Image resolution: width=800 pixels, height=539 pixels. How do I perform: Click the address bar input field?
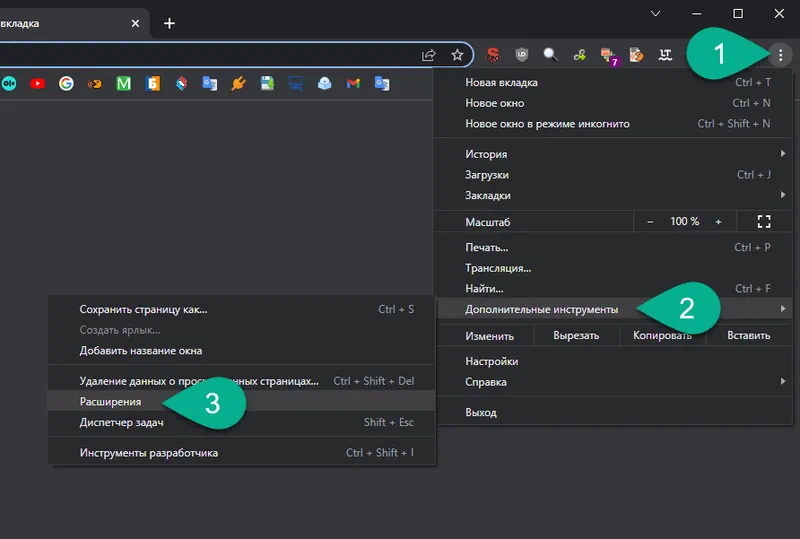200,55
